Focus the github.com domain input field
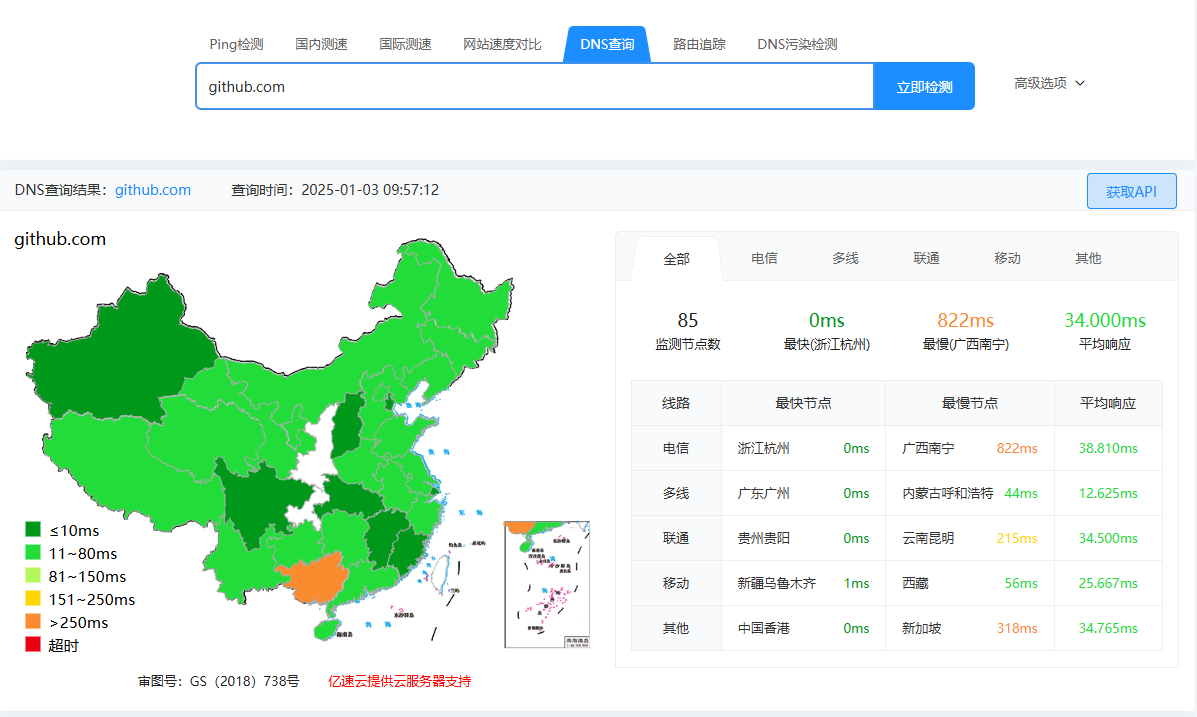The height and width of the screenshot is (717, 1197). point(534,86)
